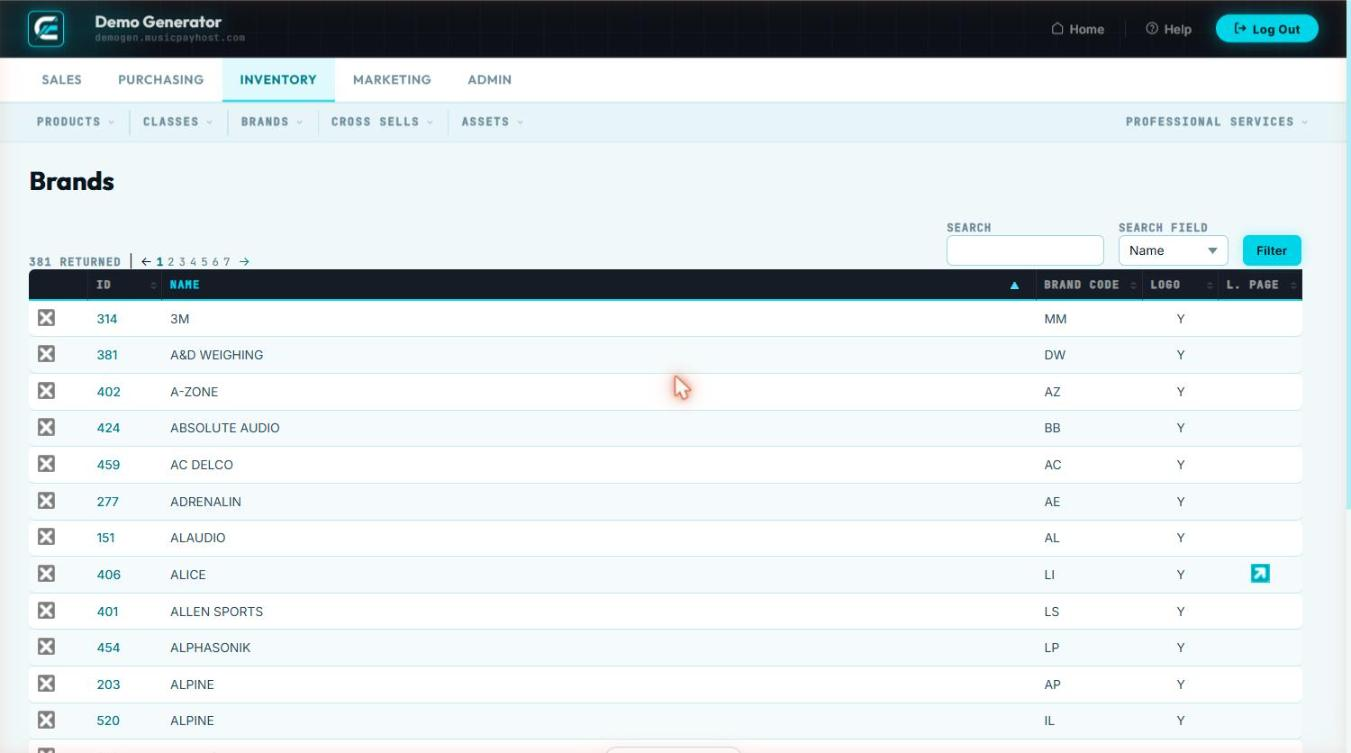Click the Filter button
Screen dimensions: 1351x753
(1272, 251)
